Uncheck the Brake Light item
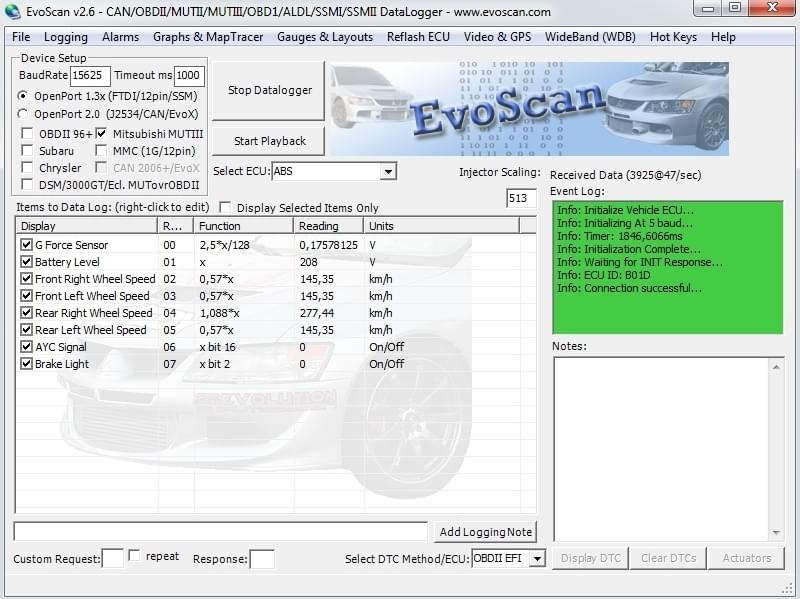The image size is (800, 599). click(26, 364)
